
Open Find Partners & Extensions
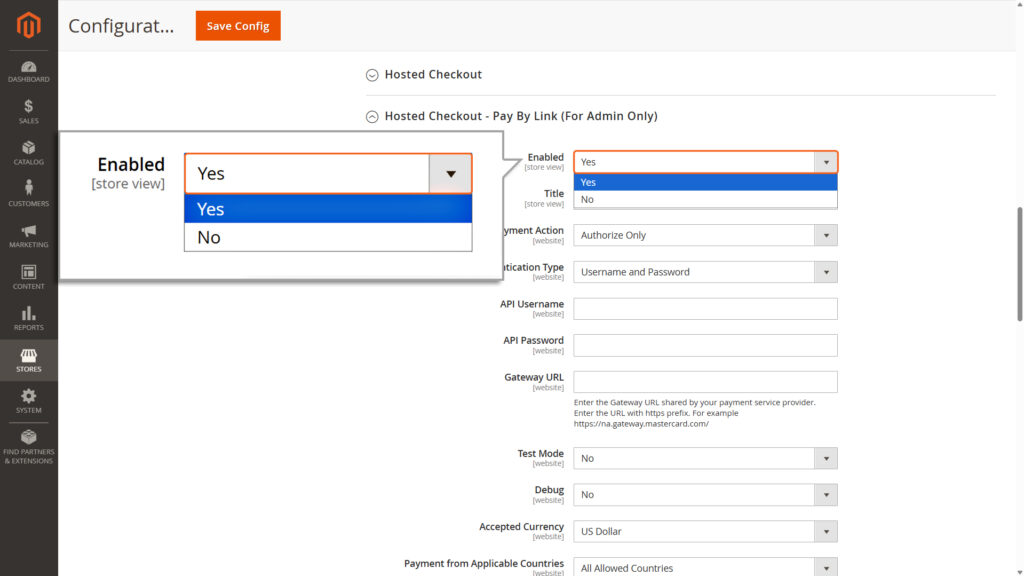pyautogui.click(x=28, y=445)
